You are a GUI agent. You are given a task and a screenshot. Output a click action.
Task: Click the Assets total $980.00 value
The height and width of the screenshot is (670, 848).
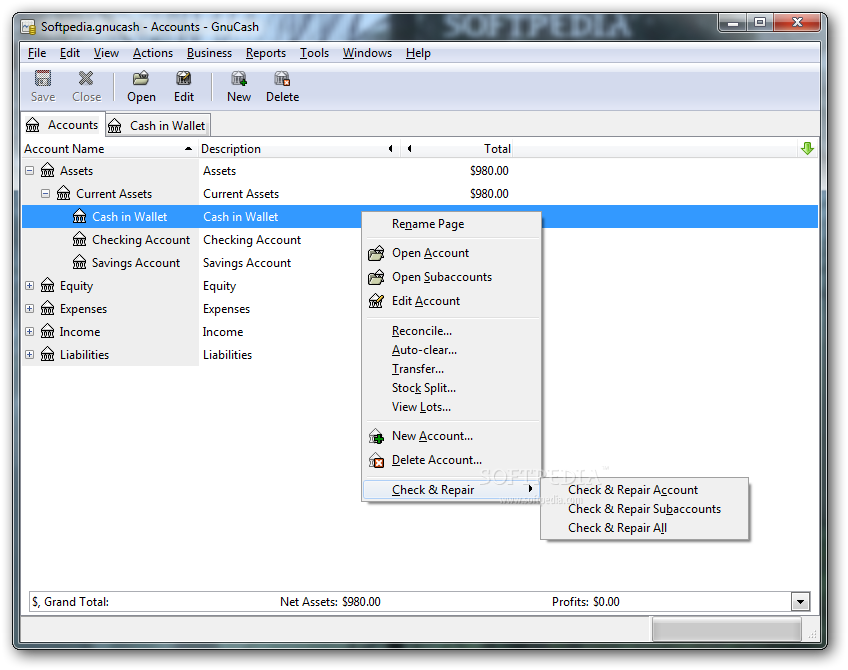coord(489,170)
